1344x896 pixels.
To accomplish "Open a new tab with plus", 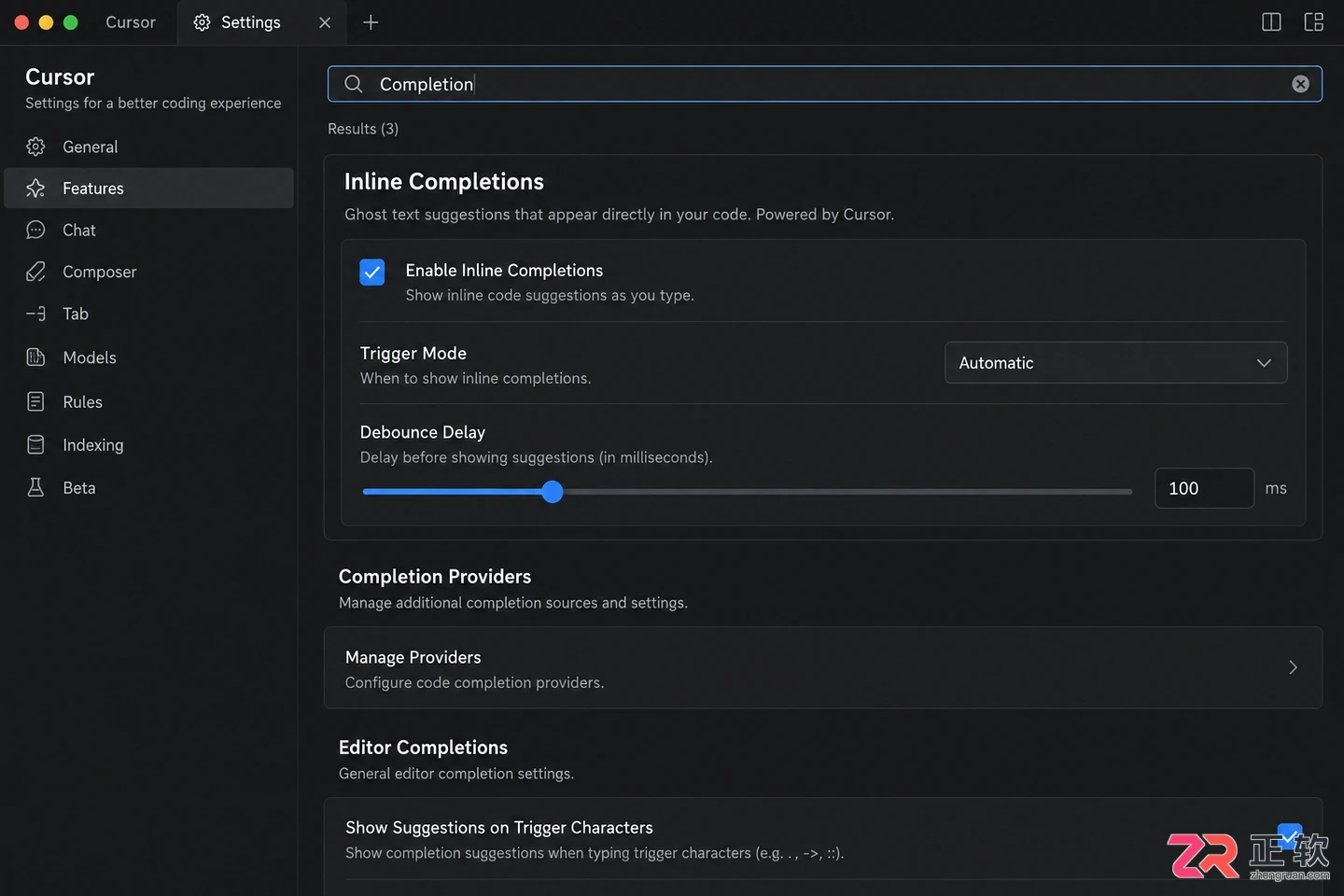I will [x=371, y=22].
